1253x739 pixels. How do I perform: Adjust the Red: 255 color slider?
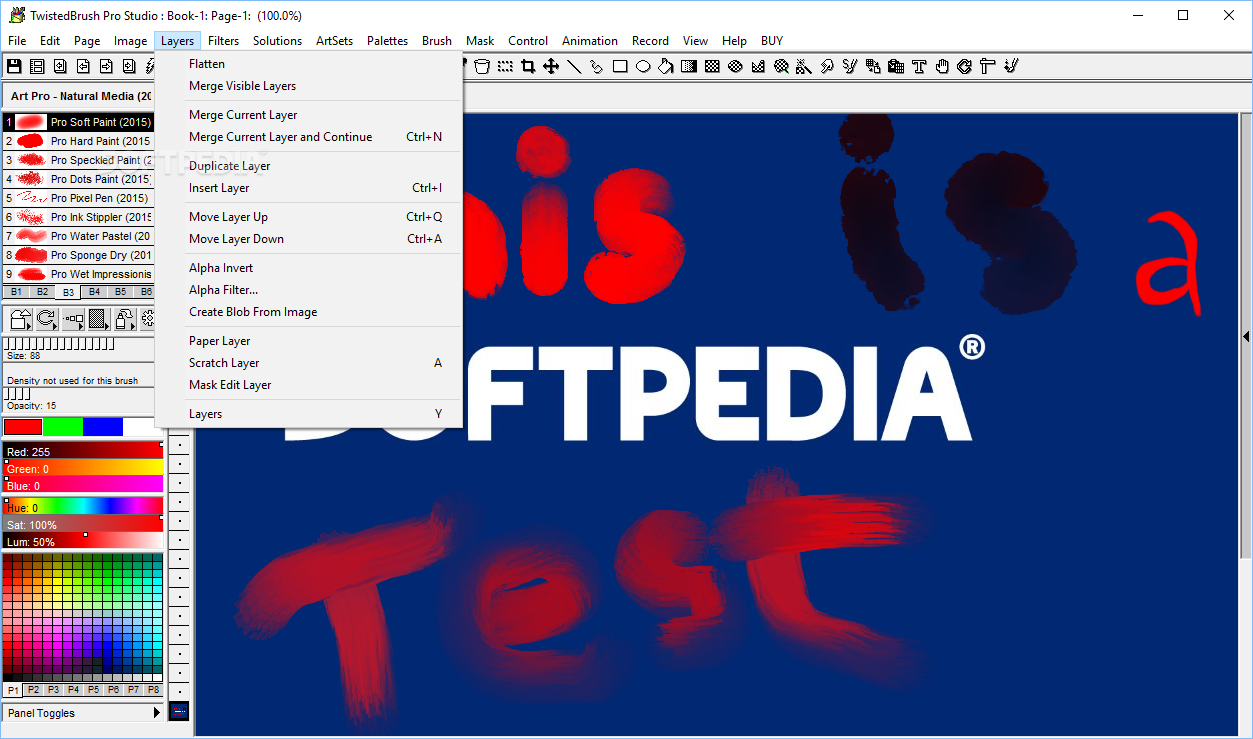pos(83,451)
